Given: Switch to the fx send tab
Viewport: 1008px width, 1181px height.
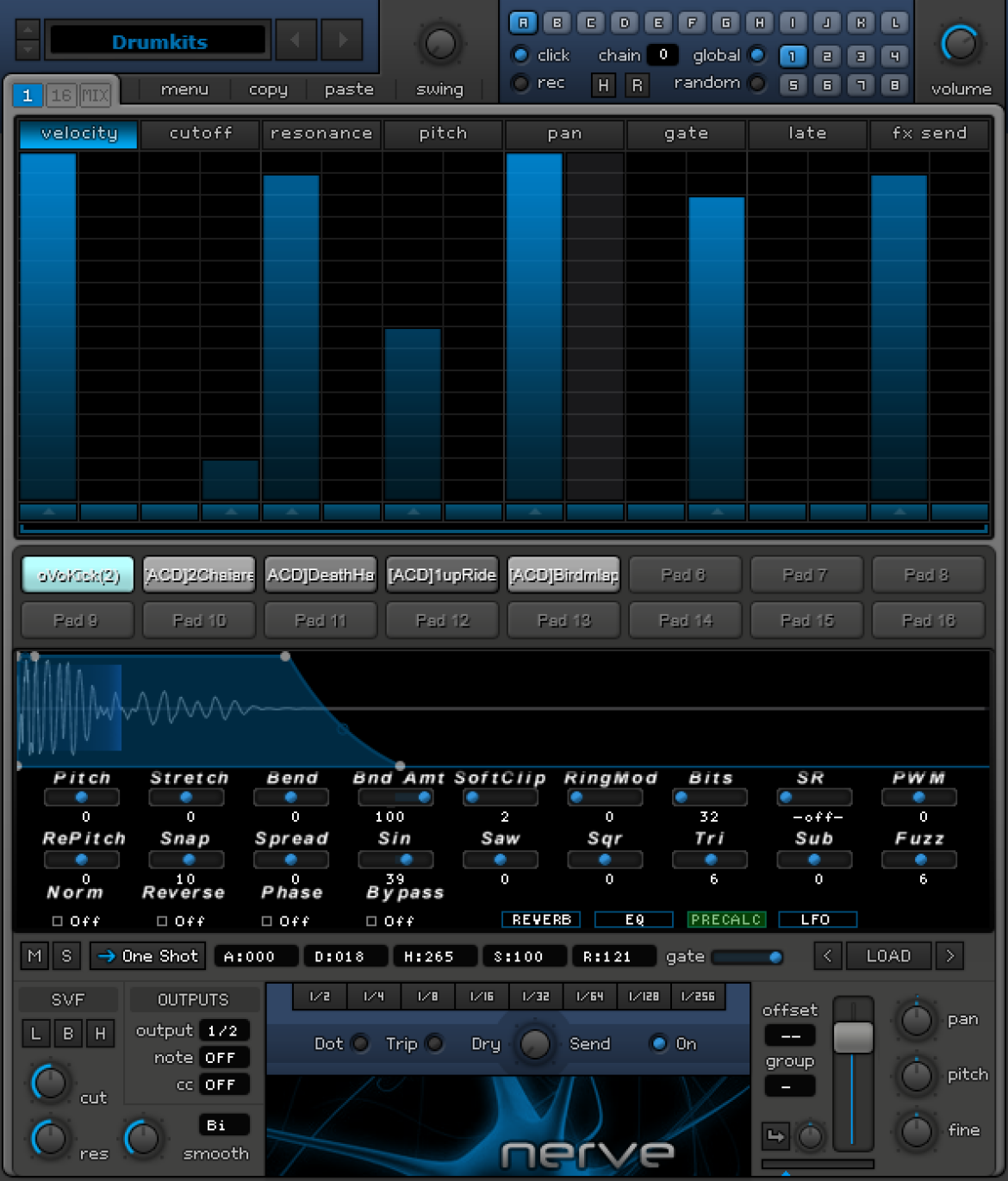Looking at the screenshot, I should 929,134.
